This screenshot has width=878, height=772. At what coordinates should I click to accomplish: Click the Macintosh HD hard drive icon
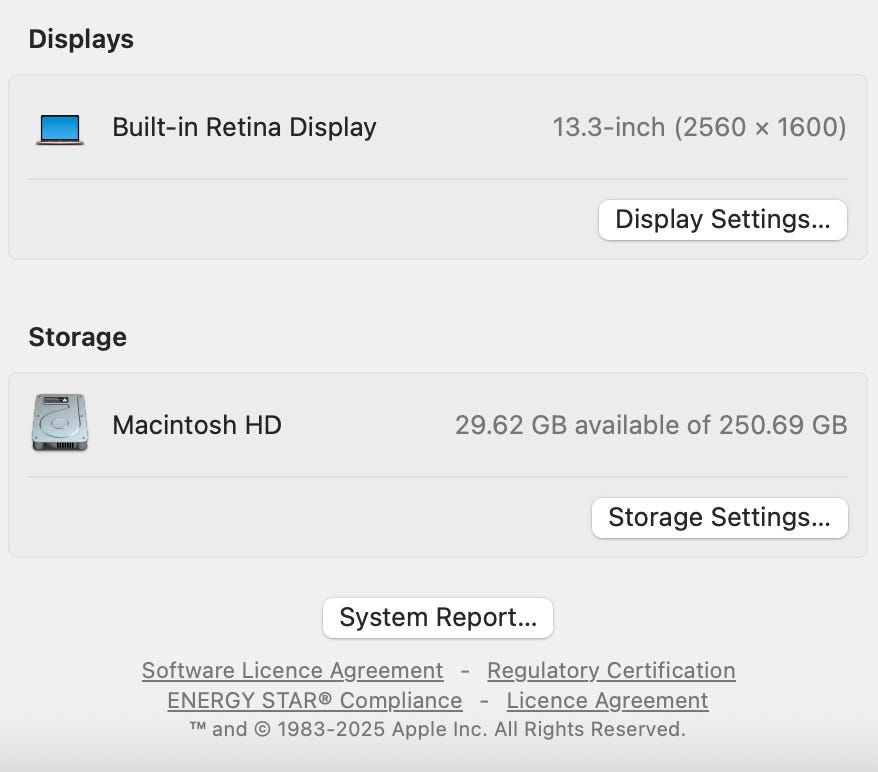coord(60,424)
